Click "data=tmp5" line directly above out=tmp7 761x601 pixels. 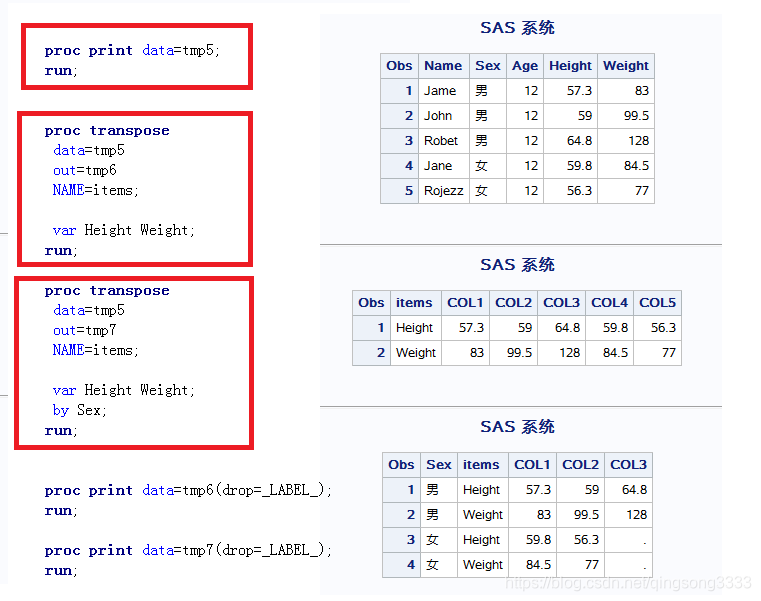(x=89, y=310)
